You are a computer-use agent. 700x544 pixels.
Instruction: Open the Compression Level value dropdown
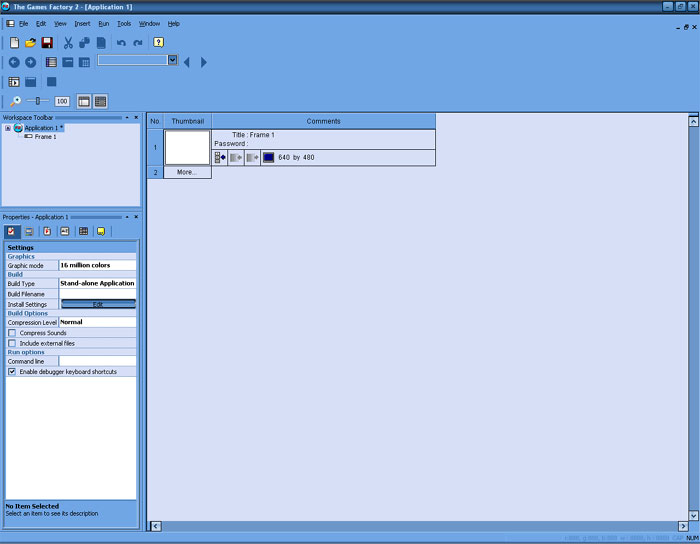point(97,322)
